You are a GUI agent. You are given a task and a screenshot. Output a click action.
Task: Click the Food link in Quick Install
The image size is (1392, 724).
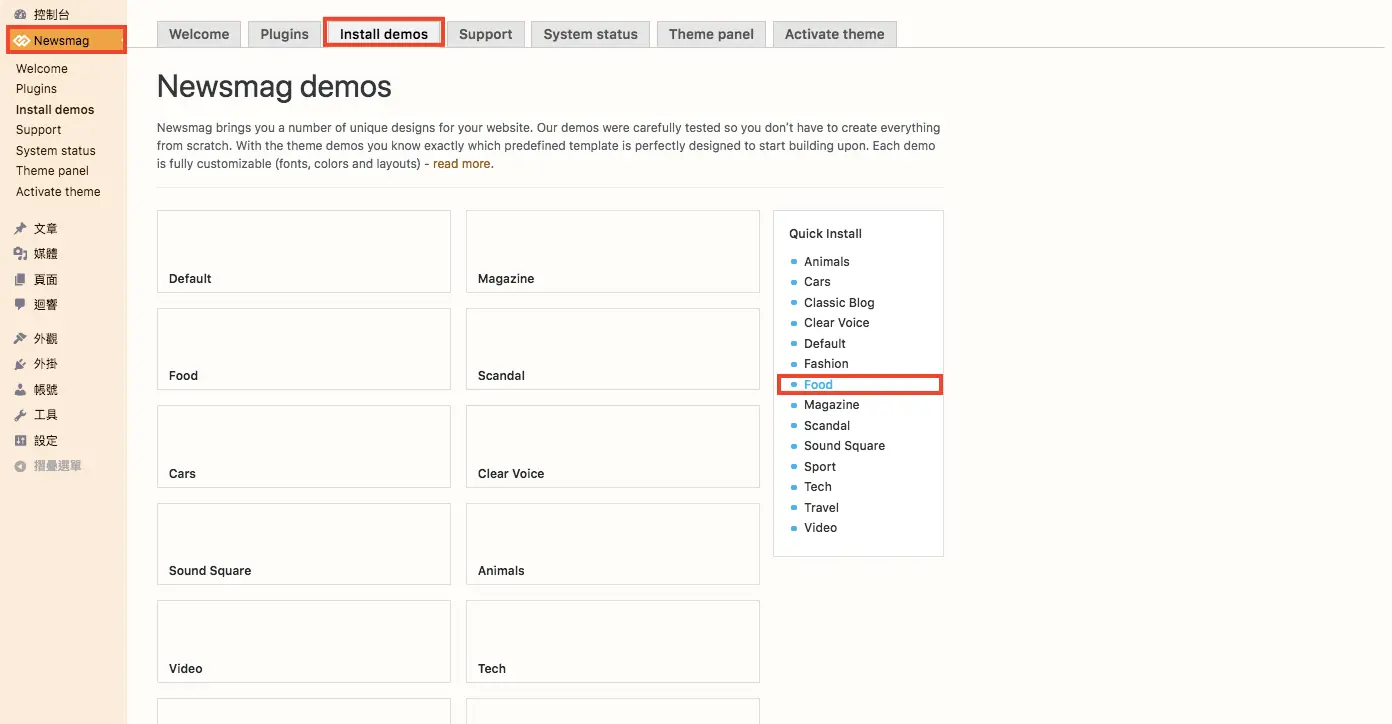coord(818,385)
